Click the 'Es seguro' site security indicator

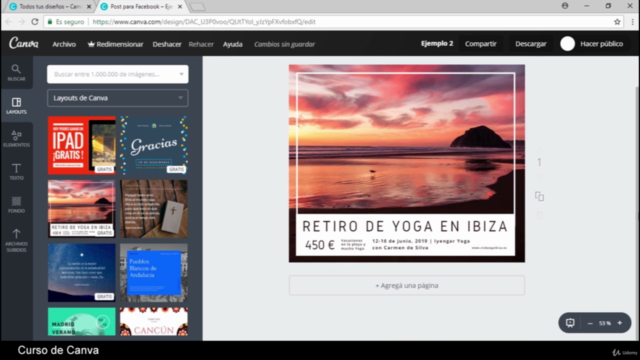tap(66, 22)
